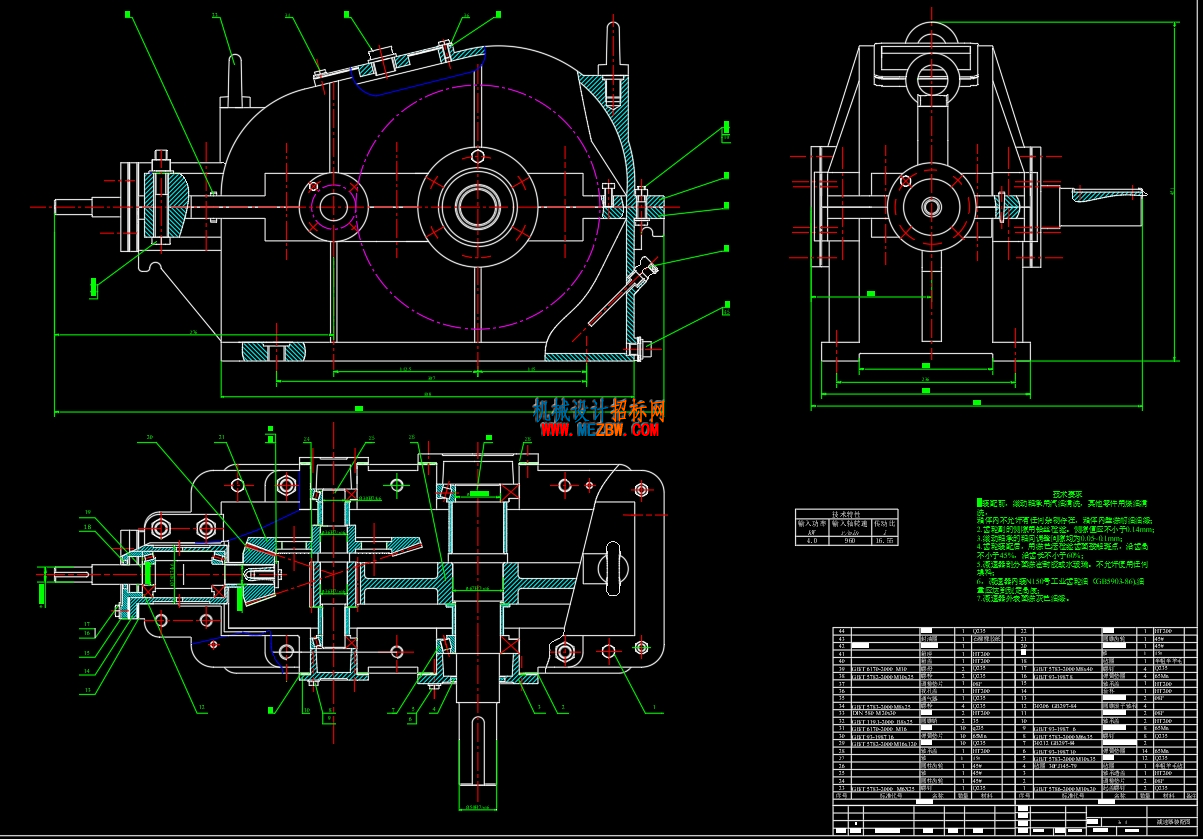Viewport: 1203px width, 839px height.
Task: Select the 技术特性 table header
Action: pyautogui.click(x=847, y=513)
